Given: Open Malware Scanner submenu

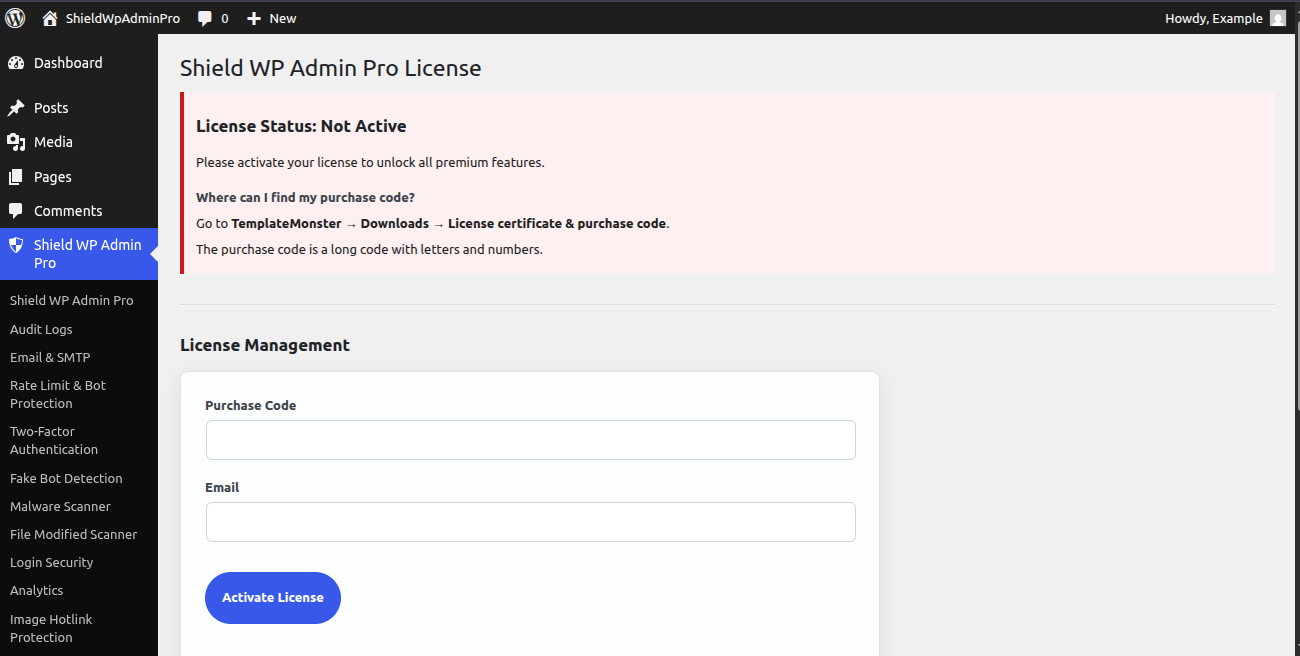Looking at the screenshot, I should pos(60,507).
